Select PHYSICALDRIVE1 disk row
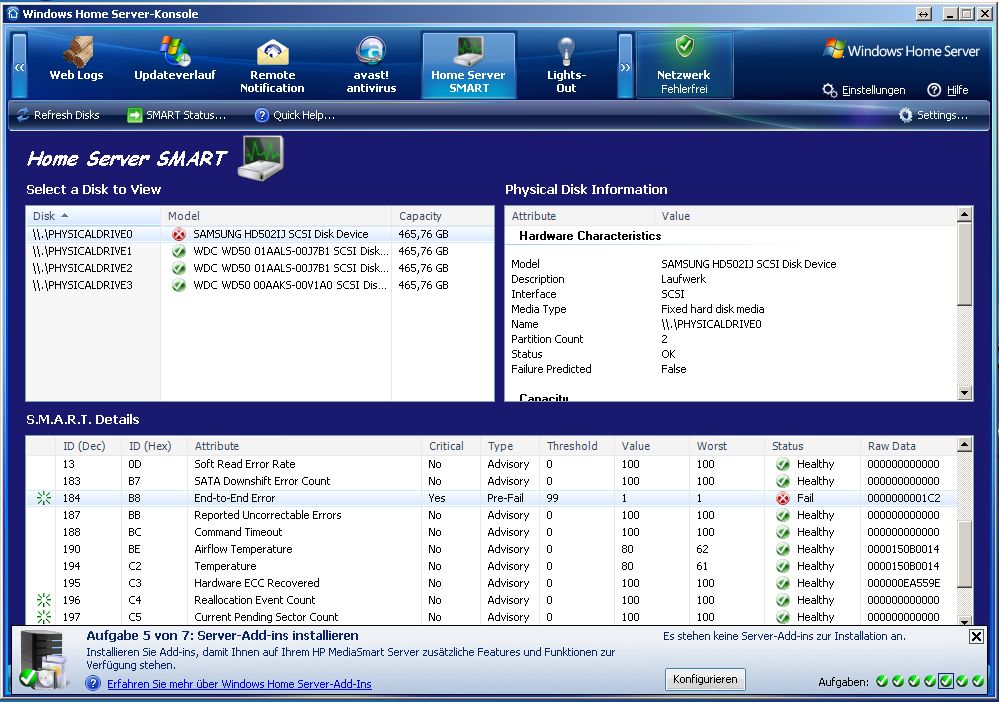Viewport: 999px width, 702px height. coord(260,251)
